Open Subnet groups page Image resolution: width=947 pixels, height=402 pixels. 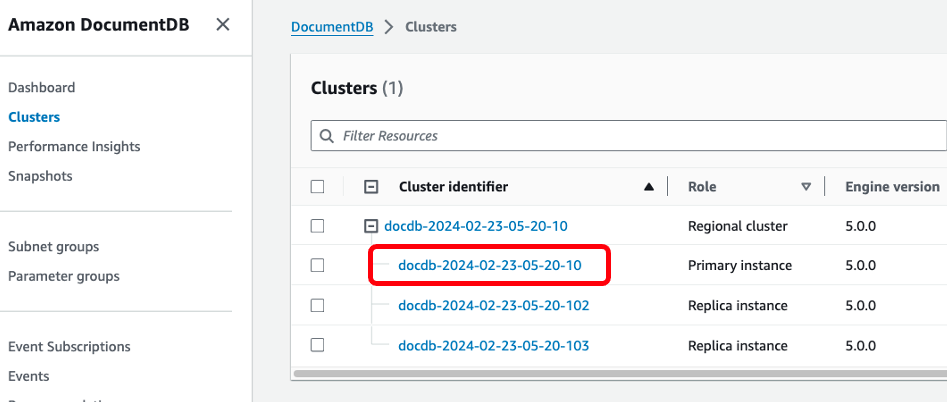pyautogui.click(x=54, y=247)
